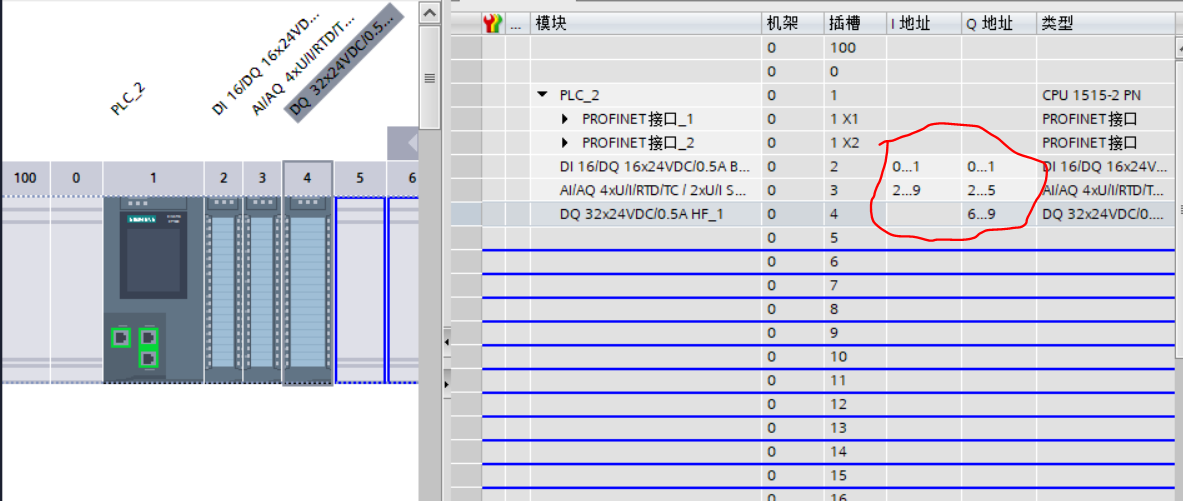
Task: Click the lower-right PROFINET port on CPU
Action: click(148, 358)
